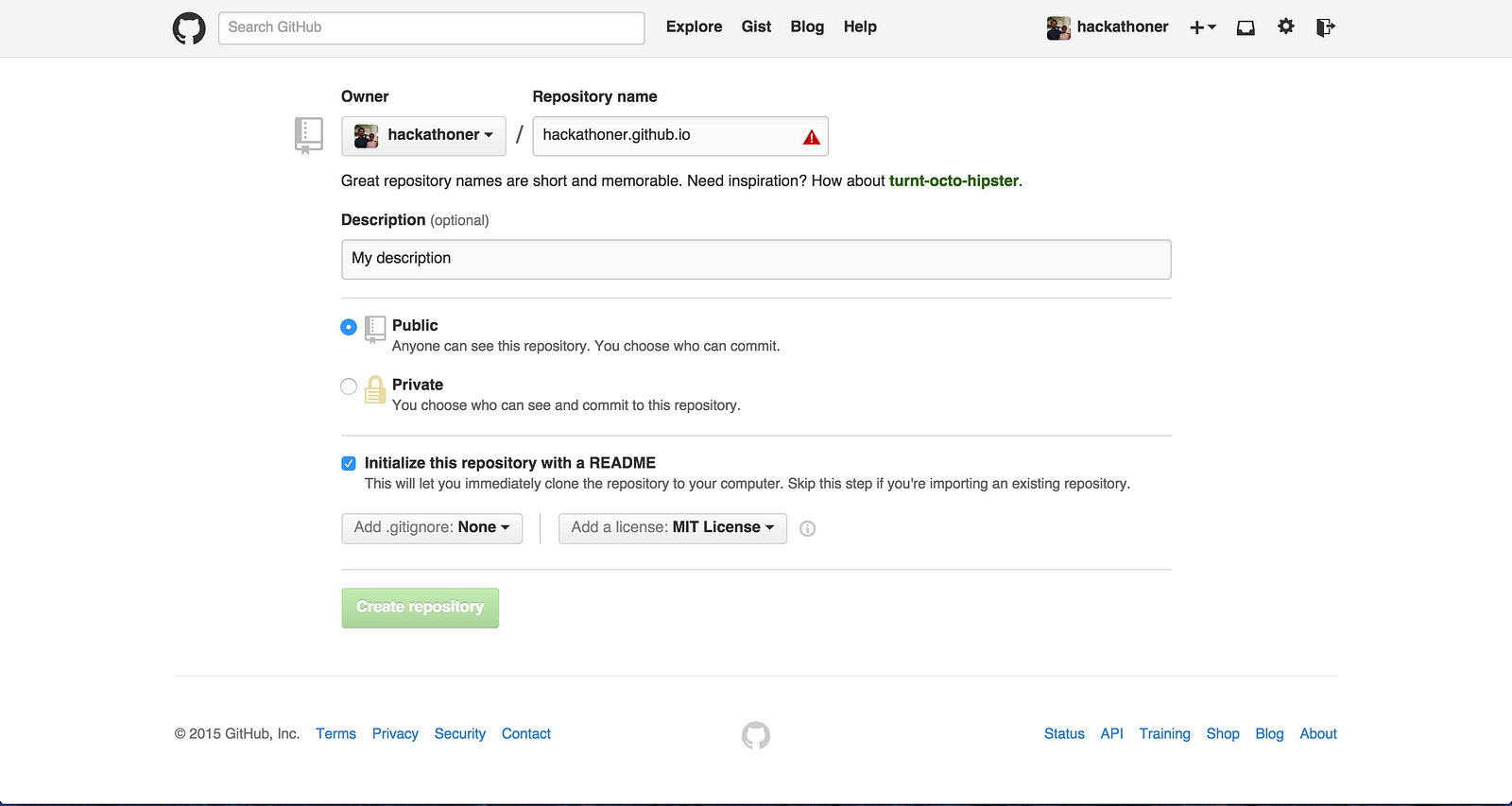
Task: Go to Explore in the top navigation
Action: pos(694,27)
